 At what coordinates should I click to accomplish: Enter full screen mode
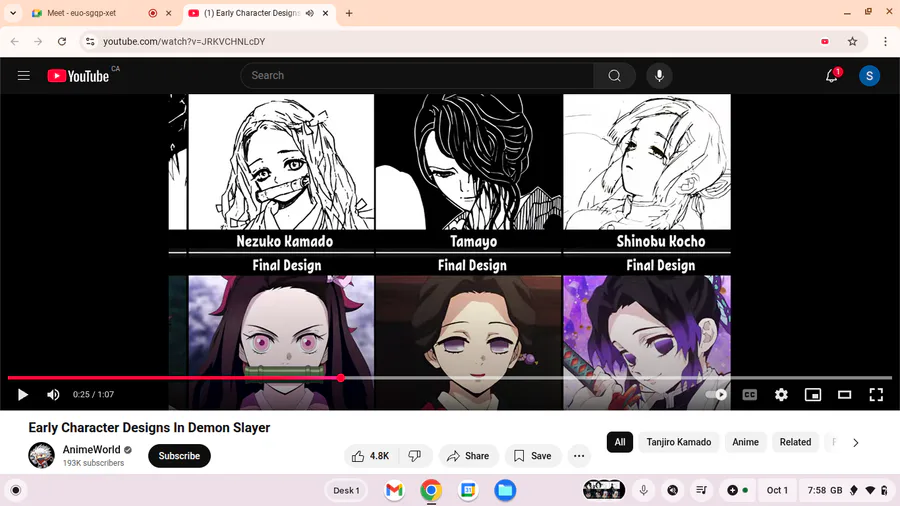[x=876, y=395]
